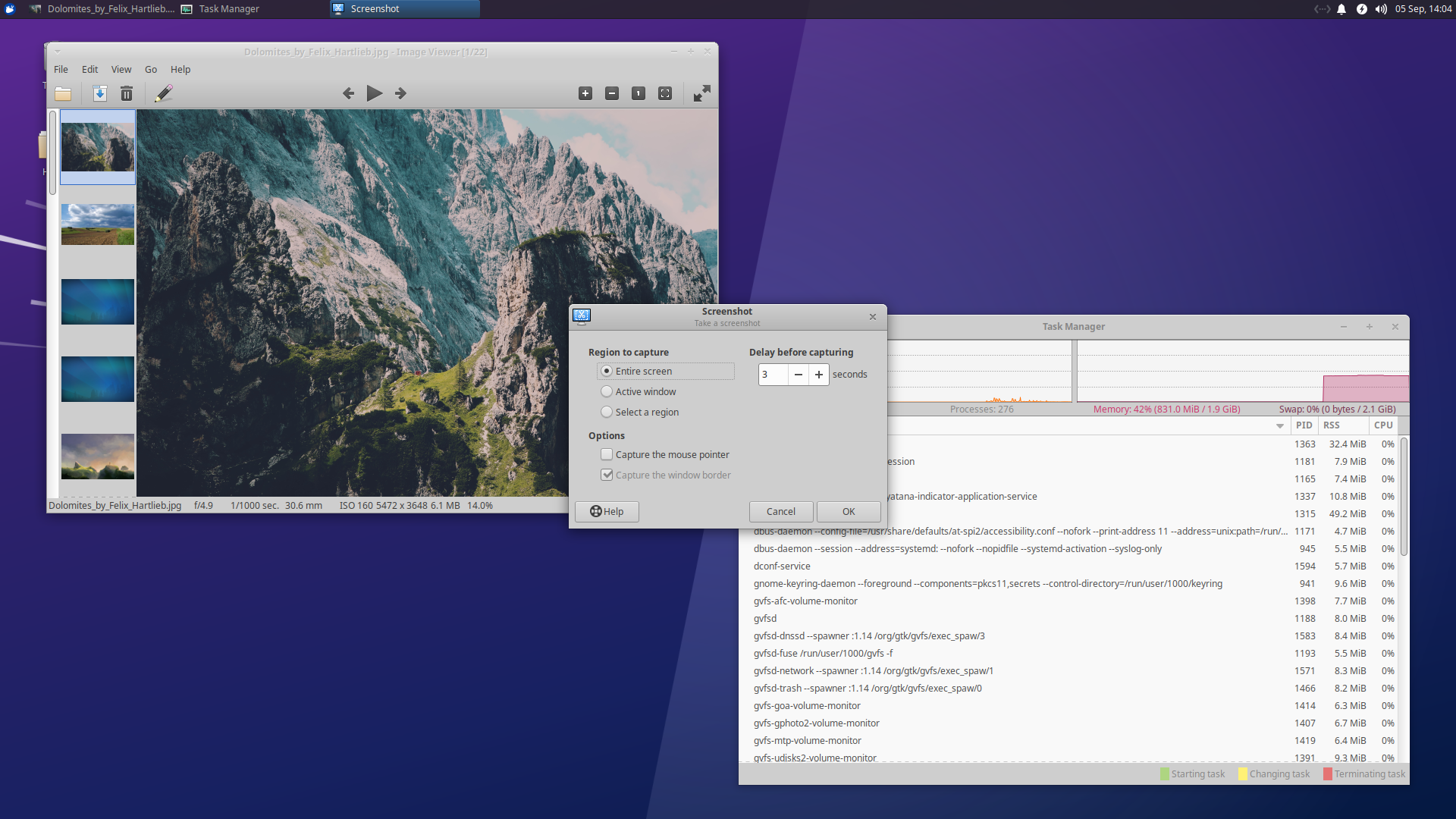1456x819 pixels.
Task: Uncheck Capture the window border
Action: tap(607, 474)
